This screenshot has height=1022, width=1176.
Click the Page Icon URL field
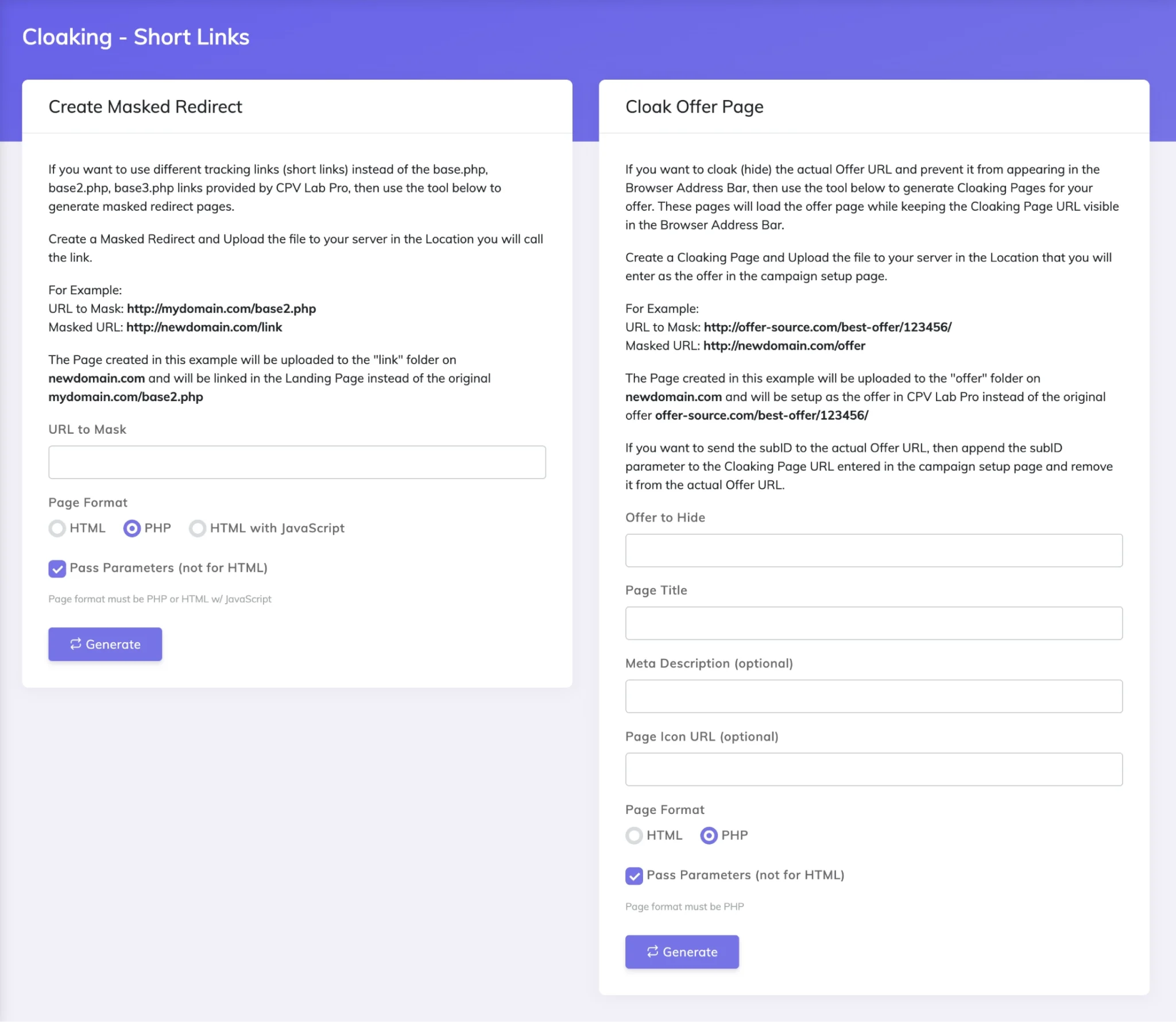[x=873, y=769]
